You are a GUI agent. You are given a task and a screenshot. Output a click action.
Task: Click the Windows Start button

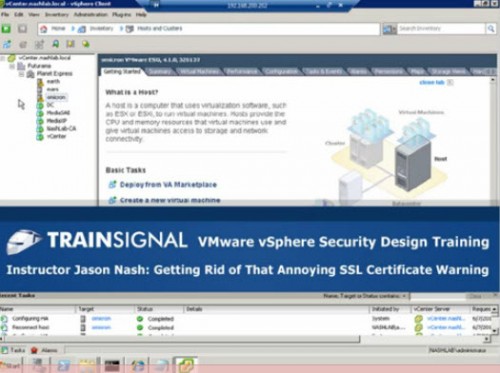click(x=11, y=365)
